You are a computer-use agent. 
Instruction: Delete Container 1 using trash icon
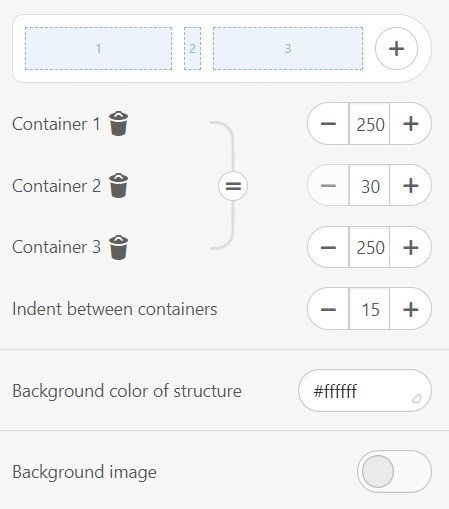click(x=118, y=124)
